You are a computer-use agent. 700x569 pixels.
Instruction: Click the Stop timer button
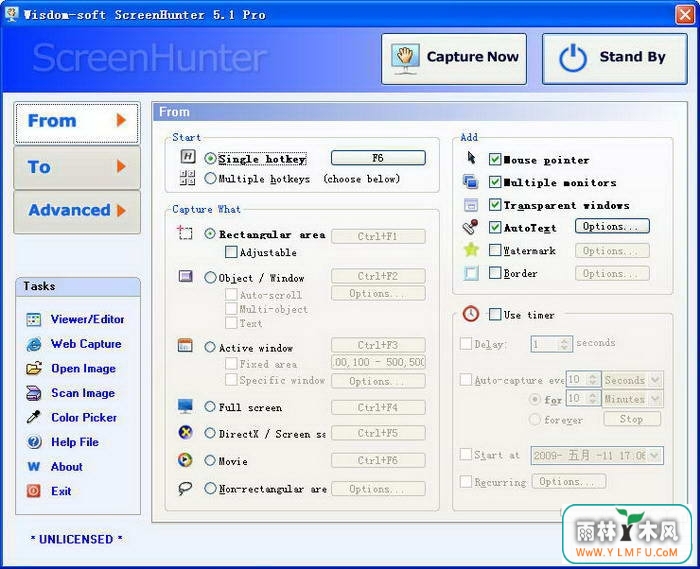pyautogui.click(x=632, y=419)
